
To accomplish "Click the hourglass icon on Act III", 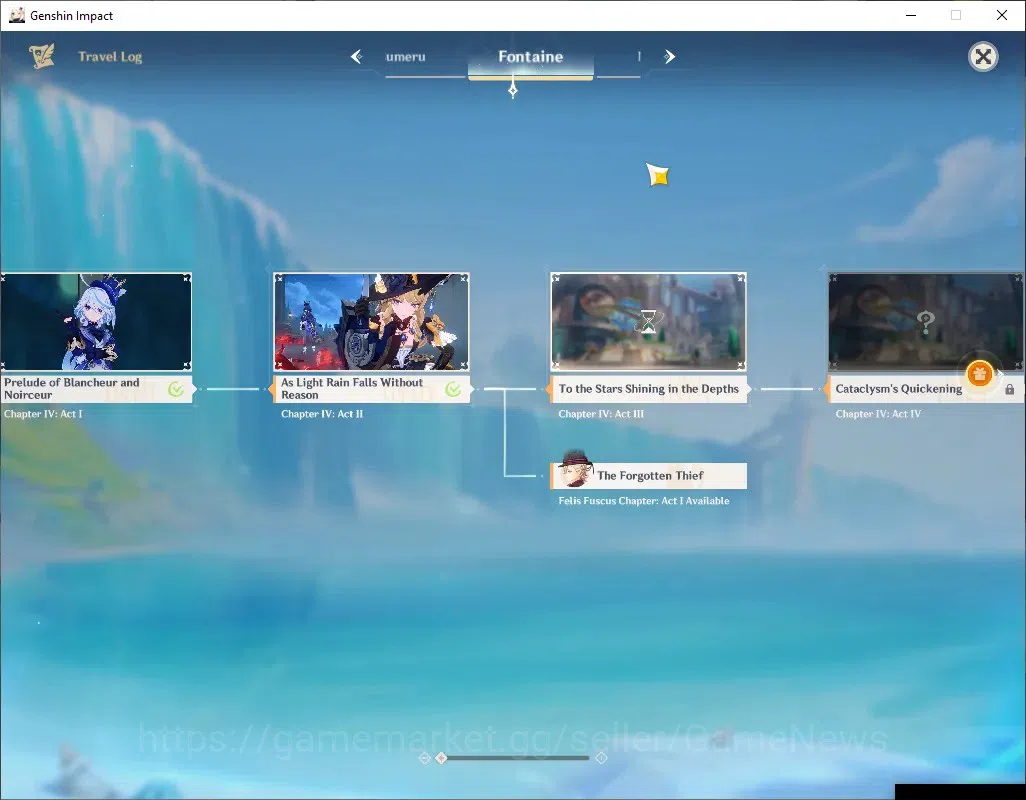I will tap(648, 322).
